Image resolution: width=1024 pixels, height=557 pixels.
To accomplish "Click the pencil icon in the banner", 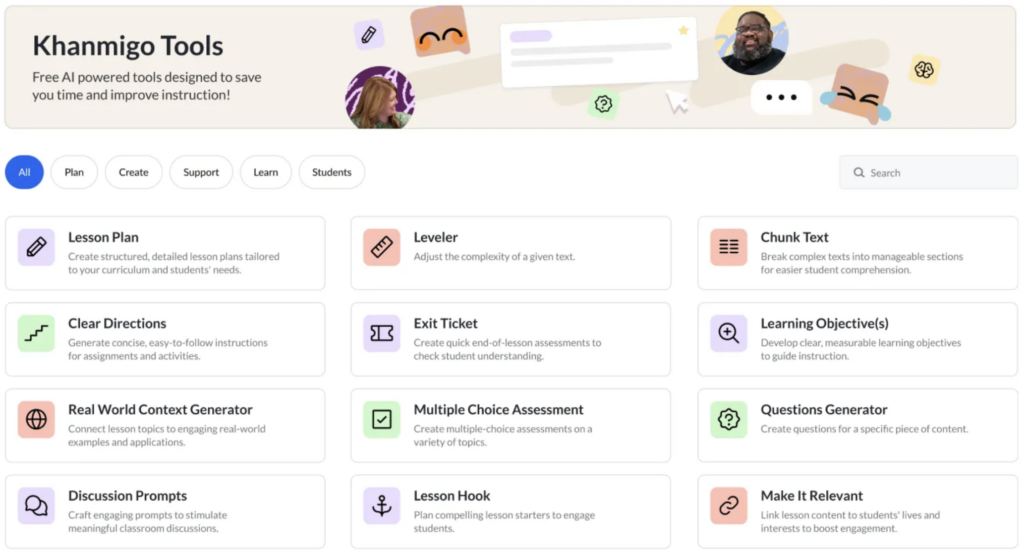I will coord(369,35).
